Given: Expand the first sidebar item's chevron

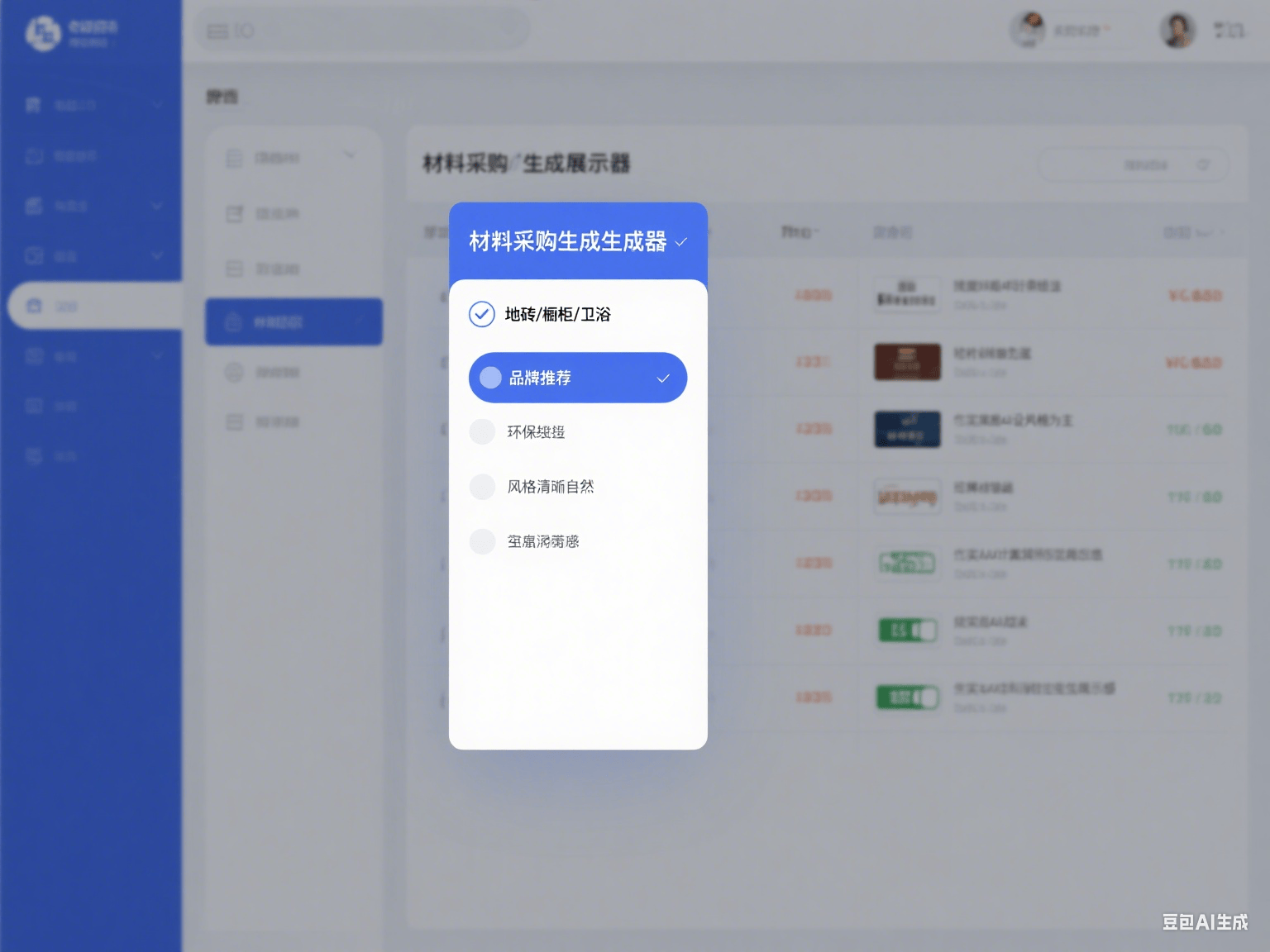Looking at the screenshot, I should tap(157, 105).
